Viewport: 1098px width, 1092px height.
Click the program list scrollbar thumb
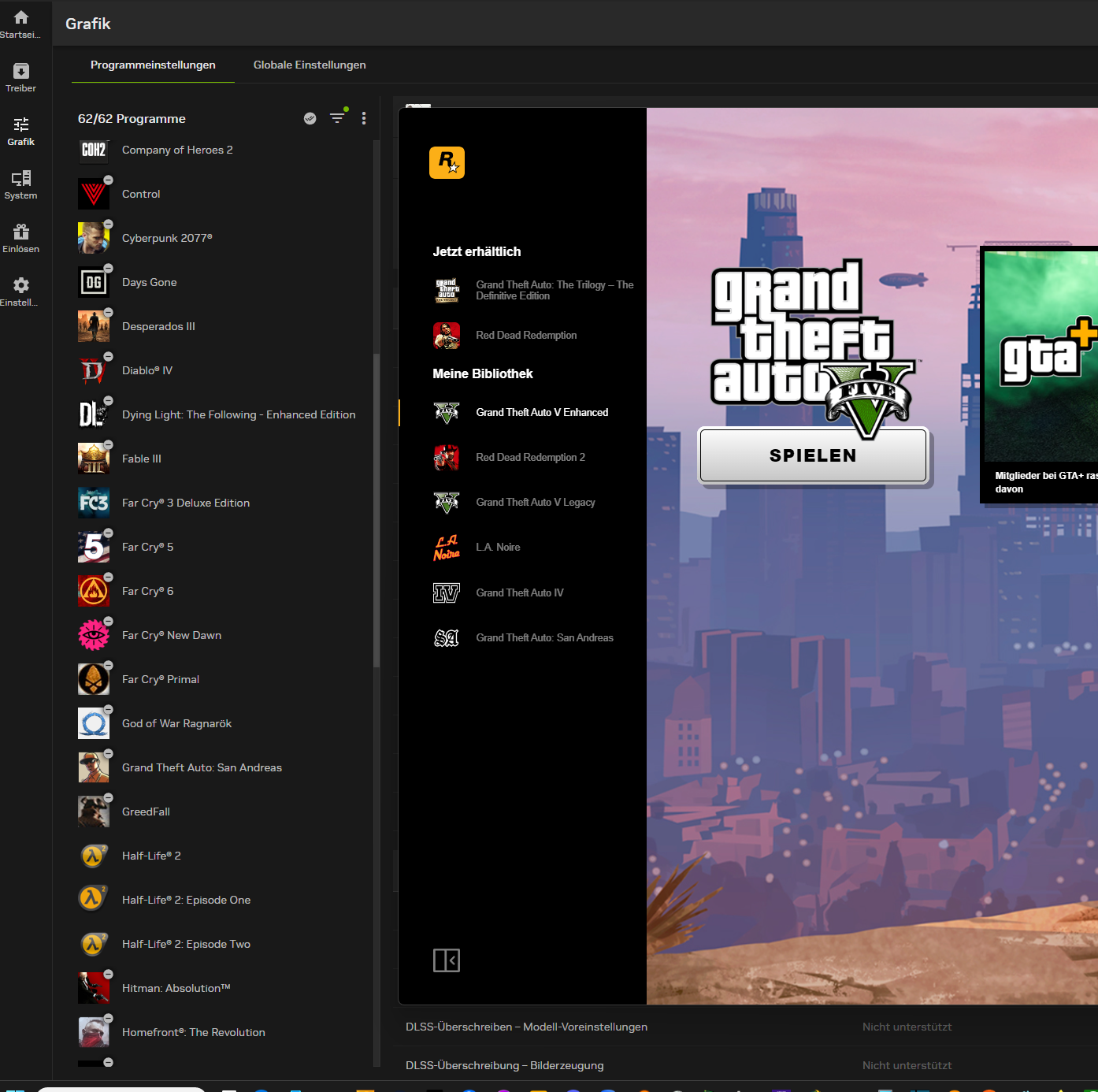tap(377, 511)
